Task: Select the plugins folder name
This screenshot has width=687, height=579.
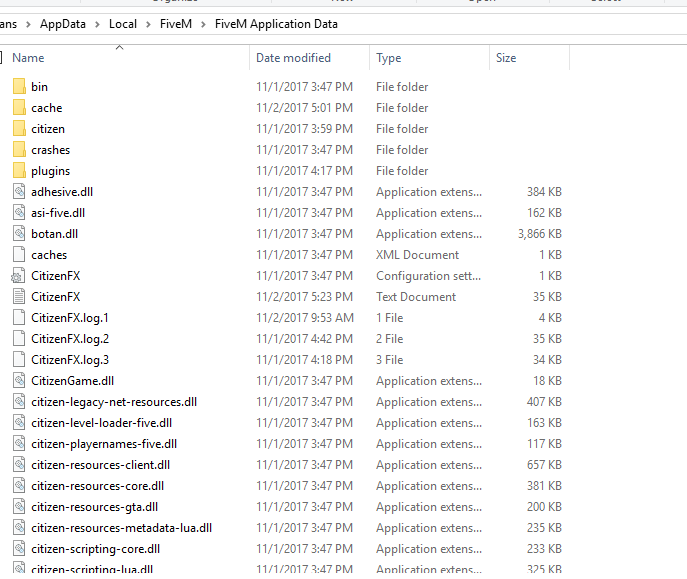Action: point(50,171)
